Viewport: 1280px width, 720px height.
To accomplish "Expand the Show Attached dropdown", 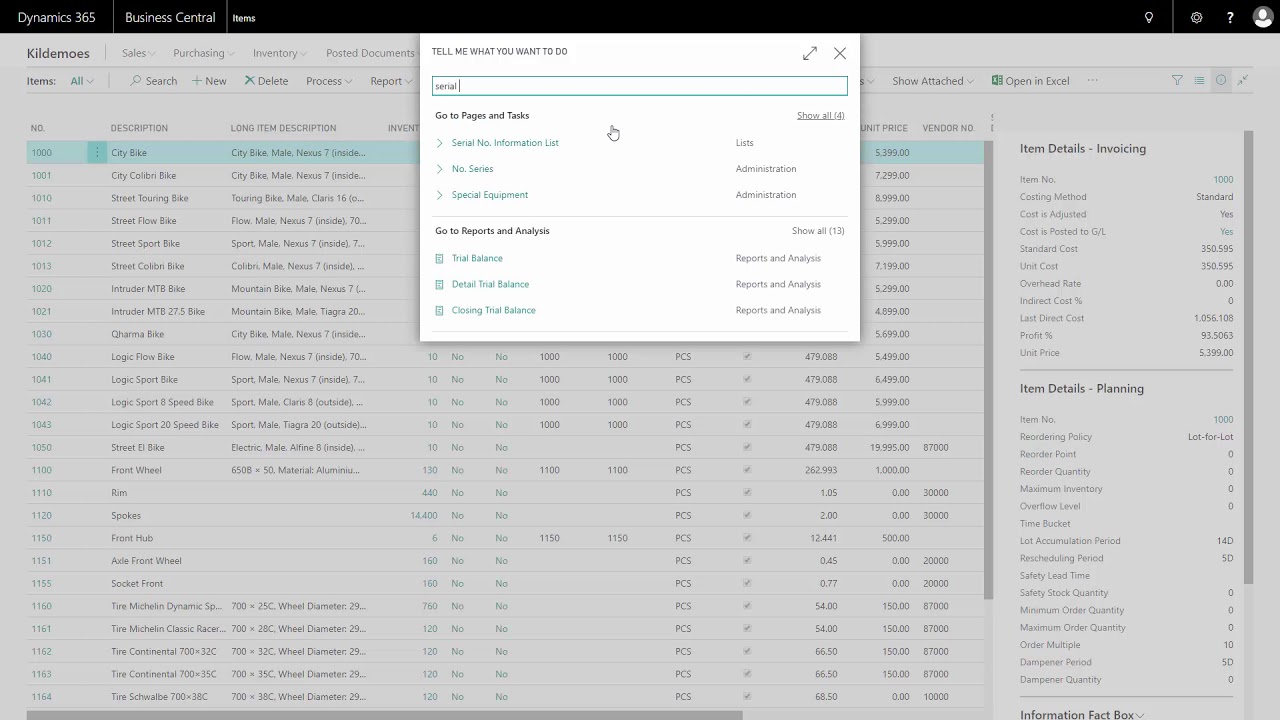I will coord(933,81).
